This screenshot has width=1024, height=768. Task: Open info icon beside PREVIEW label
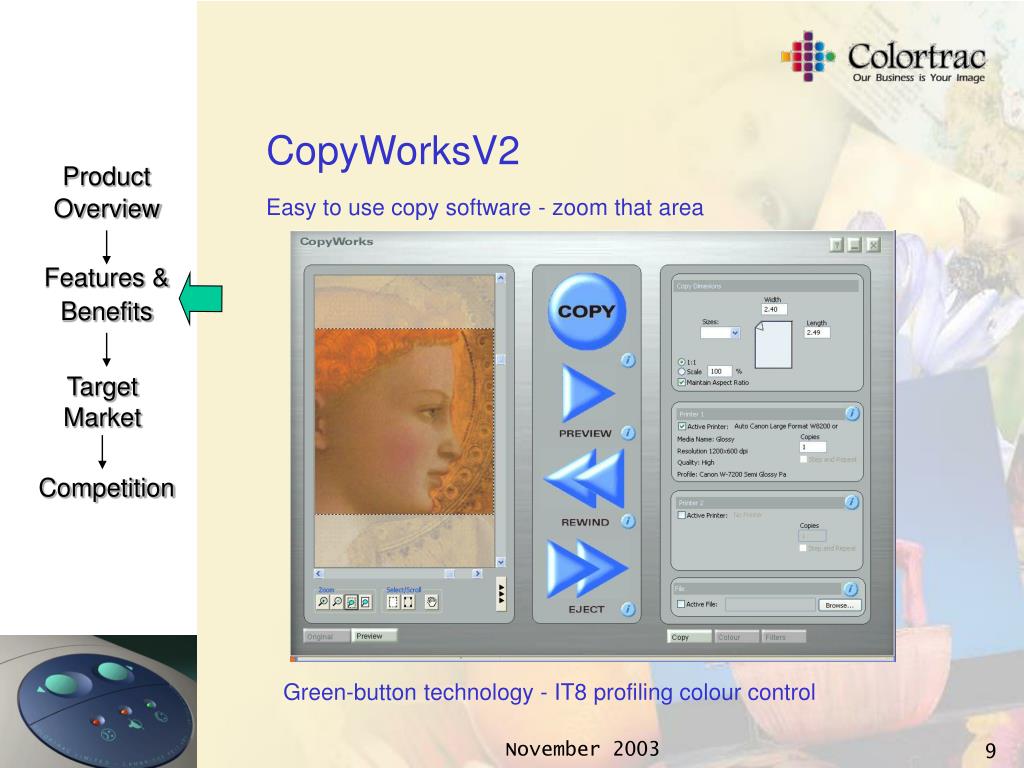click(x=628, y=433)
